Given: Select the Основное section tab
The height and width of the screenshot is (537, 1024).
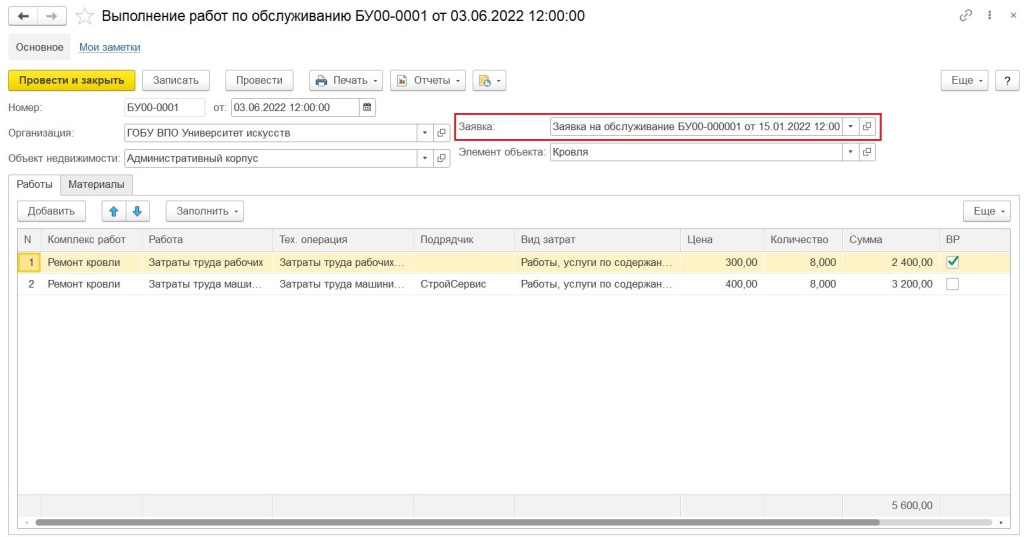Looking at the screenshot, I should [39, 47].
